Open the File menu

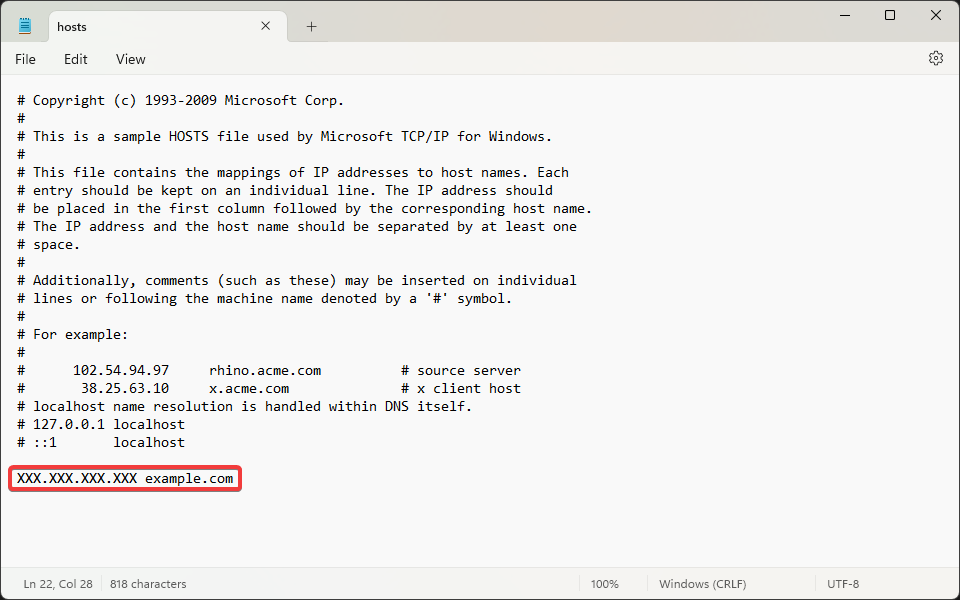[x=25, y=59]
